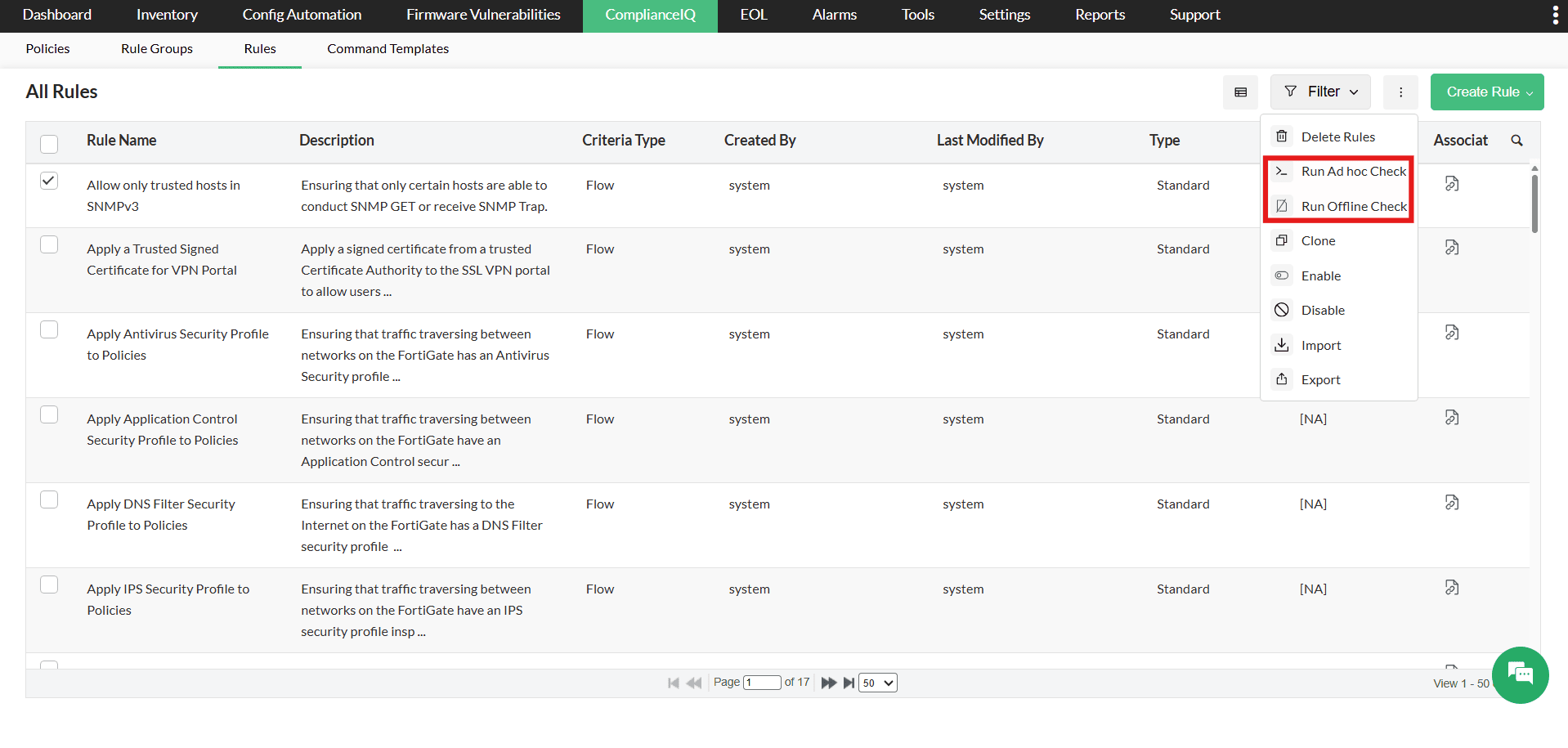Viewport: 1568px width, 748px height.
Task: Uncheck Allow only trusted hosts in SNMPv3
Action: (49, 181)
